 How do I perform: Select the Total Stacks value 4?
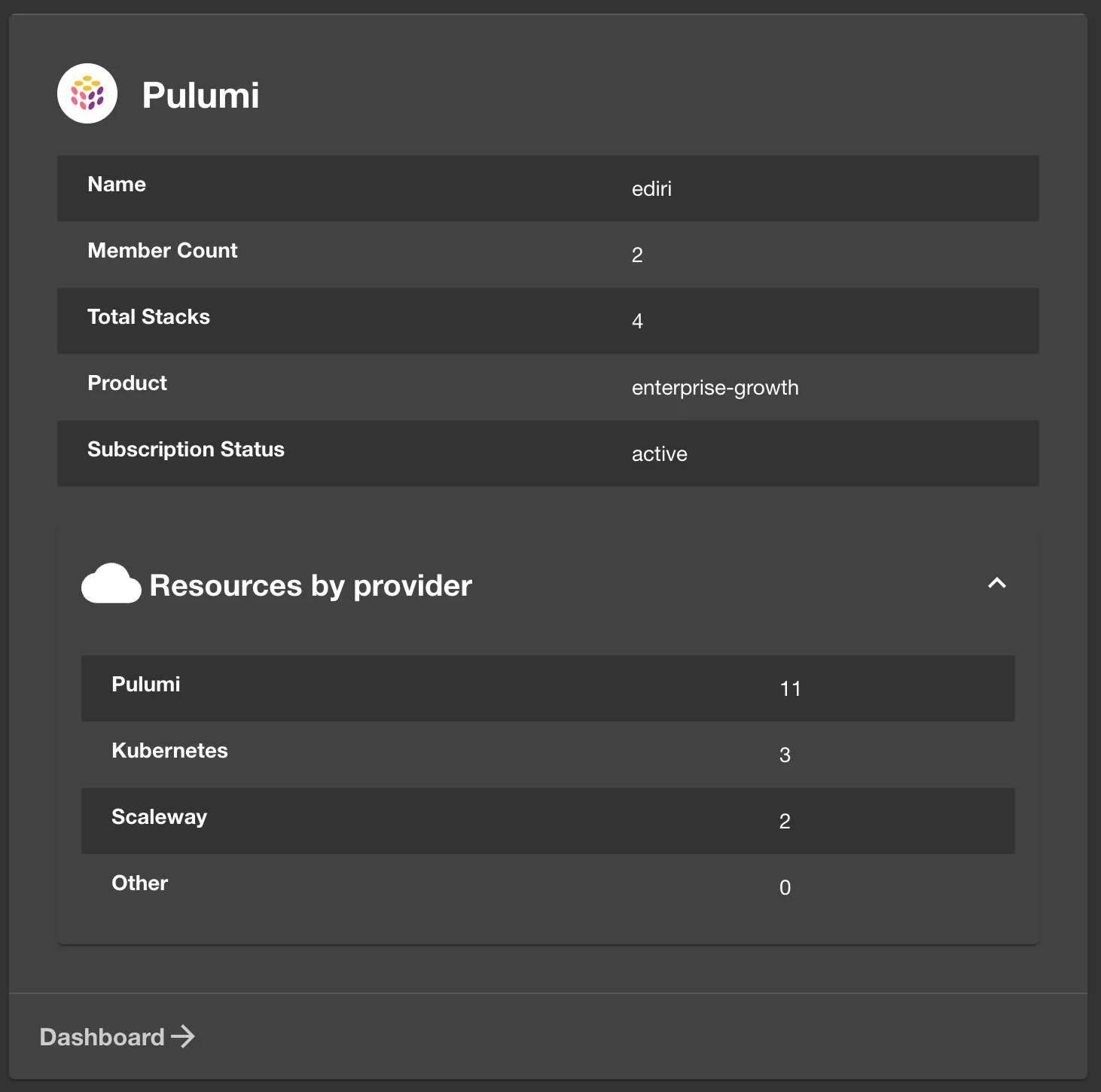(x=637, y=321)
